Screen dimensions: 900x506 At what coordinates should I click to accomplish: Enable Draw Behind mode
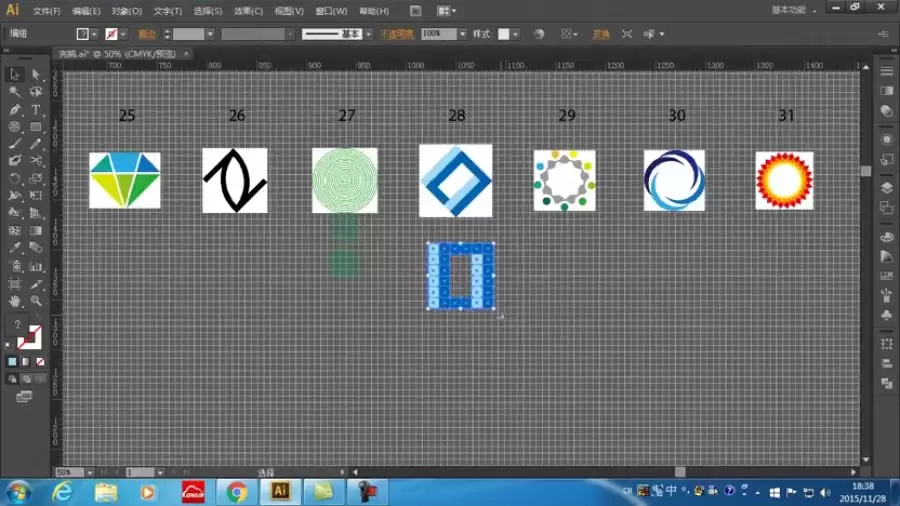pyautogui.click(x=26, y=379)
